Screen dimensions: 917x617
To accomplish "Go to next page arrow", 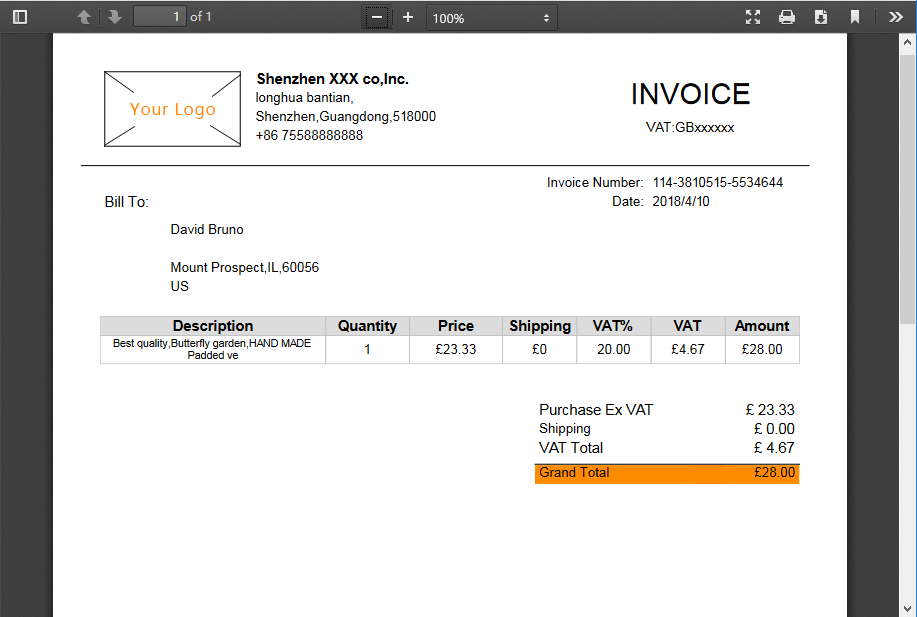I will 115,17.
